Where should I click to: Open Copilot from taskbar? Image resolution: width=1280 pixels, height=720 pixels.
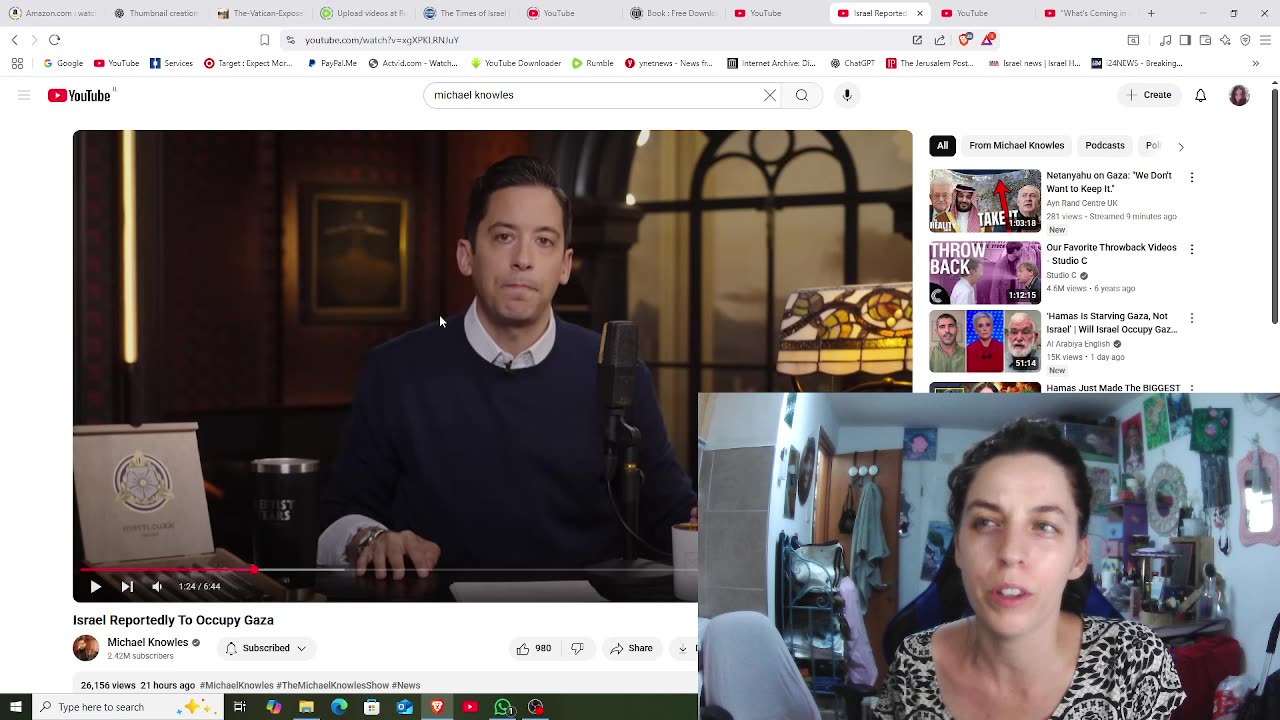point(273,707)
